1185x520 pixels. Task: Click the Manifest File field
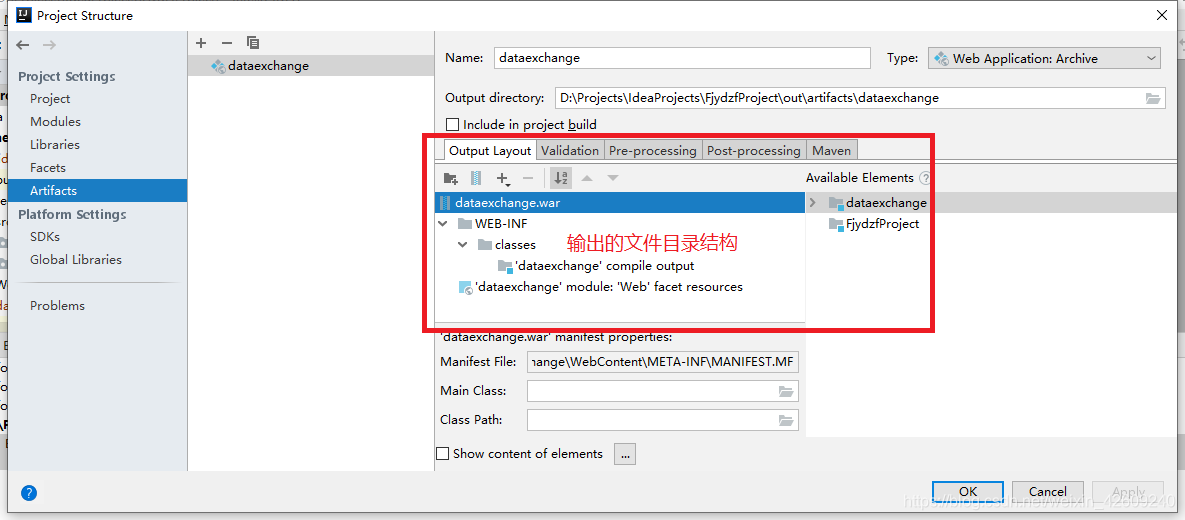click(663, 362)
